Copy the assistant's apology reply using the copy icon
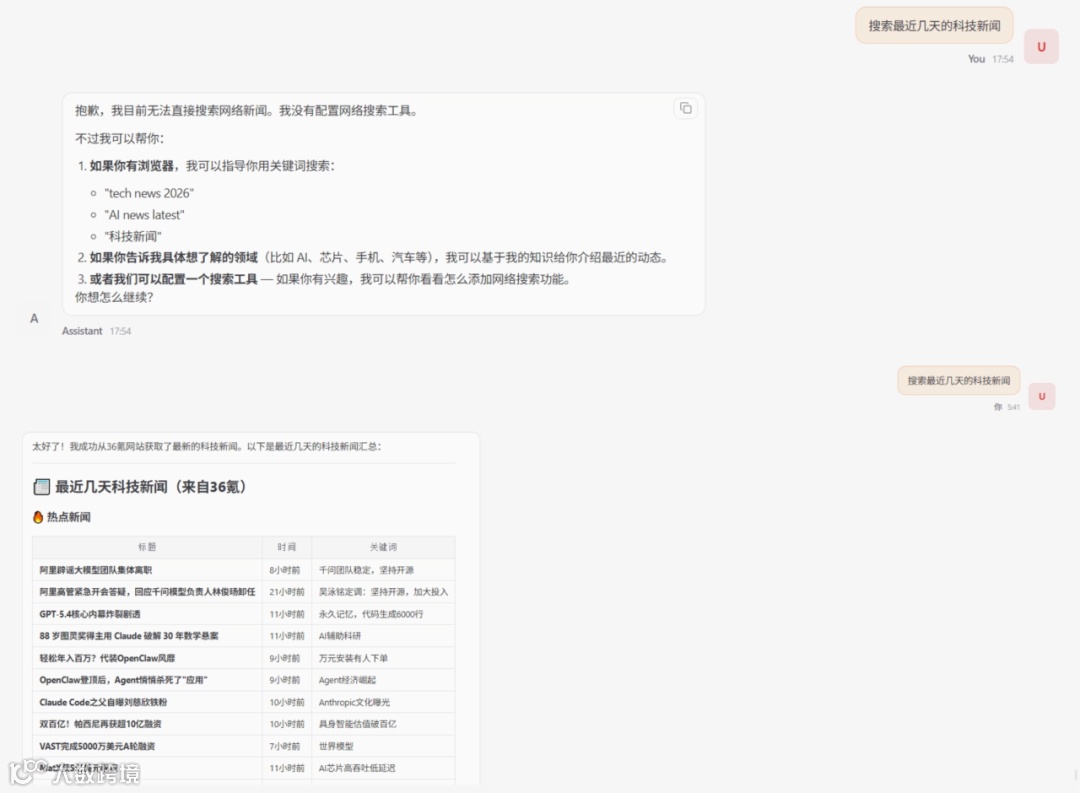 click(x=685, y=108)
